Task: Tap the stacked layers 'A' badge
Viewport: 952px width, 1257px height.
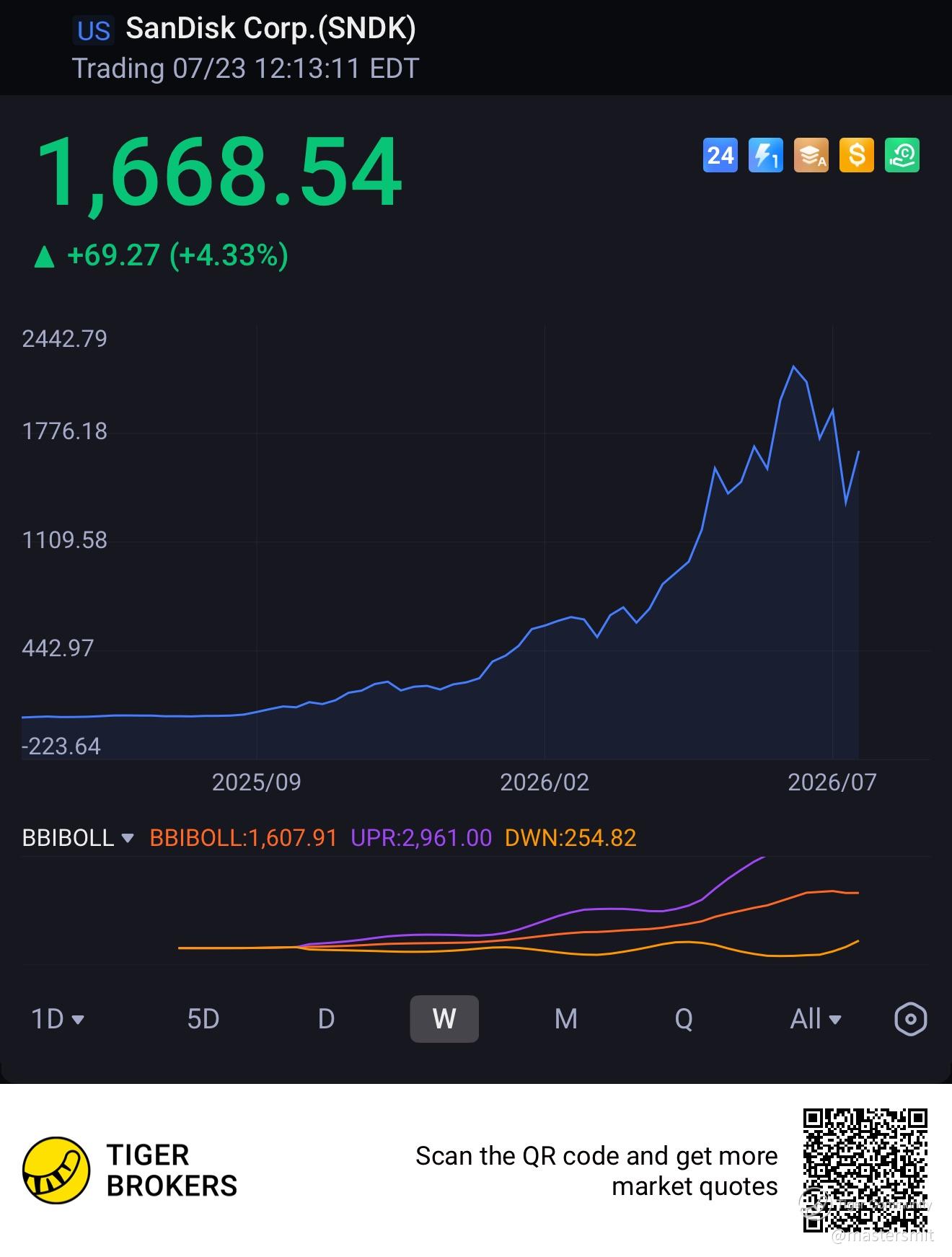Action: pos(811,155)
